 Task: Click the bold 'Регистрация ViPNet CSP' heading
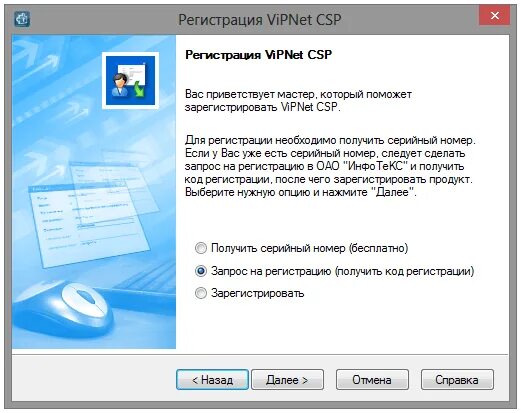[258, 55]
